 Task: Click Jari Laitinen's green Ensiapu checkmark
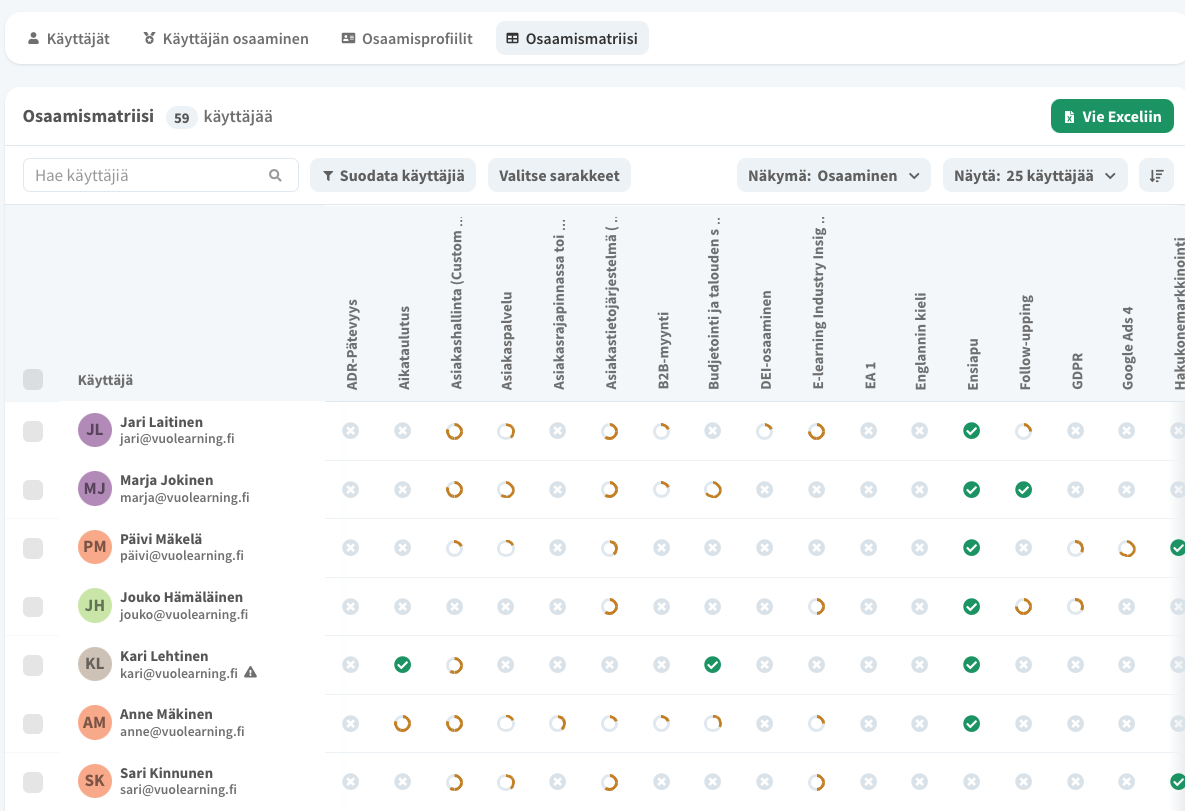(x=971, y=431)
